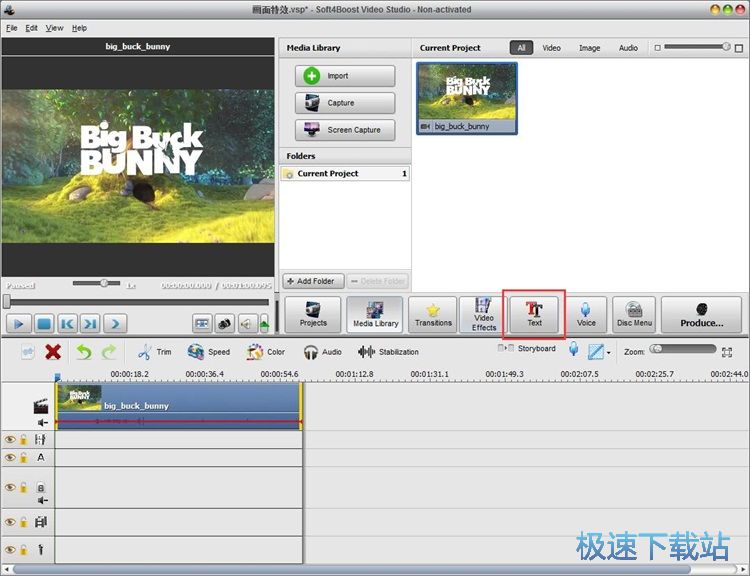The width and height of the screenshot is (750, 576).
Task: Open the File menu
Action: (11, 28)
